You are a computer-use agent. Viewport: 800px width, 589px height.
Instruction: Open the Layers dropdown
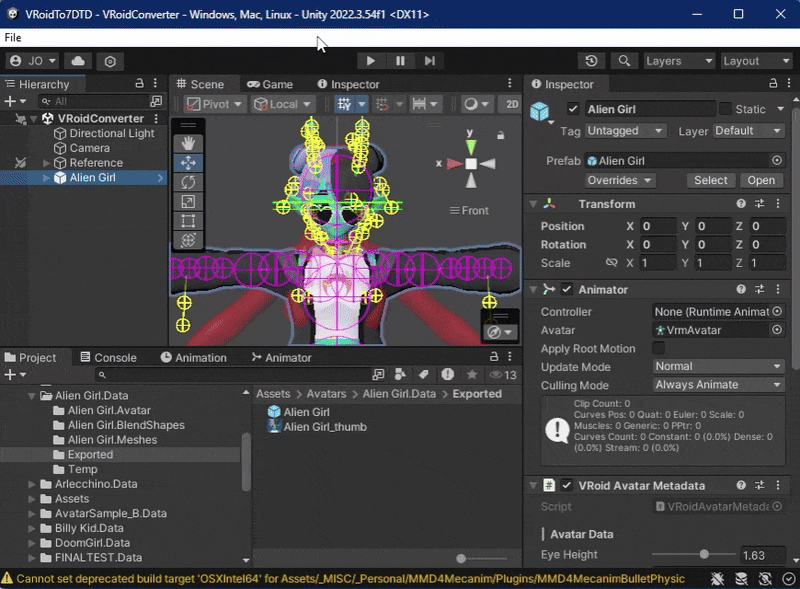point(679,61)
